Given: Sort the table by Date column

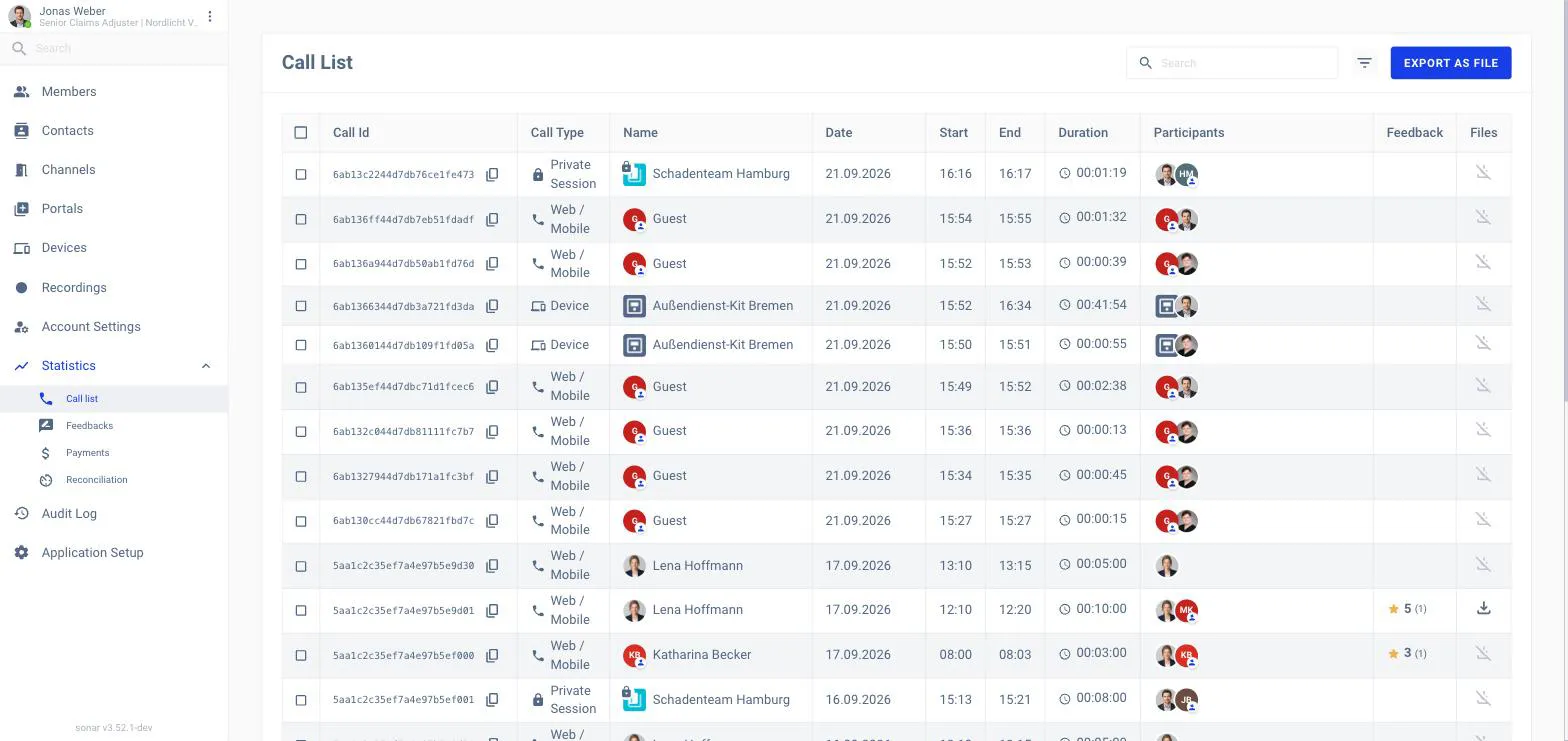Looking at the screenshot, I should tap(839, 132).
